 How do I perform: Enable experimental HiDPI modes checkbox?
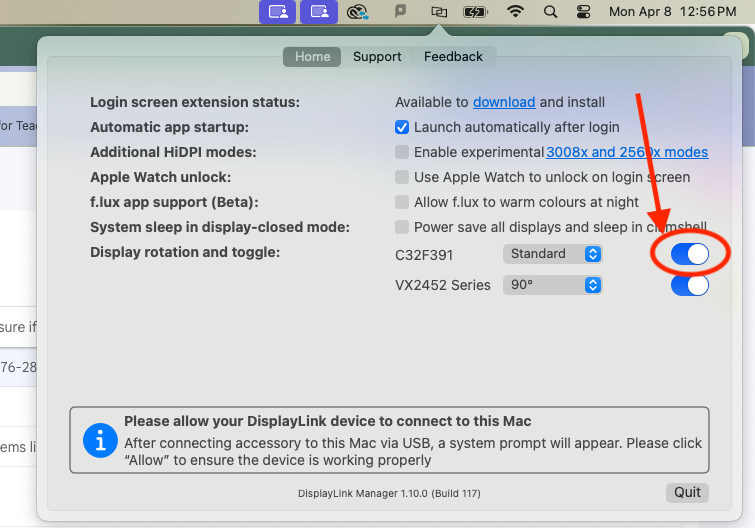[402, 152]
